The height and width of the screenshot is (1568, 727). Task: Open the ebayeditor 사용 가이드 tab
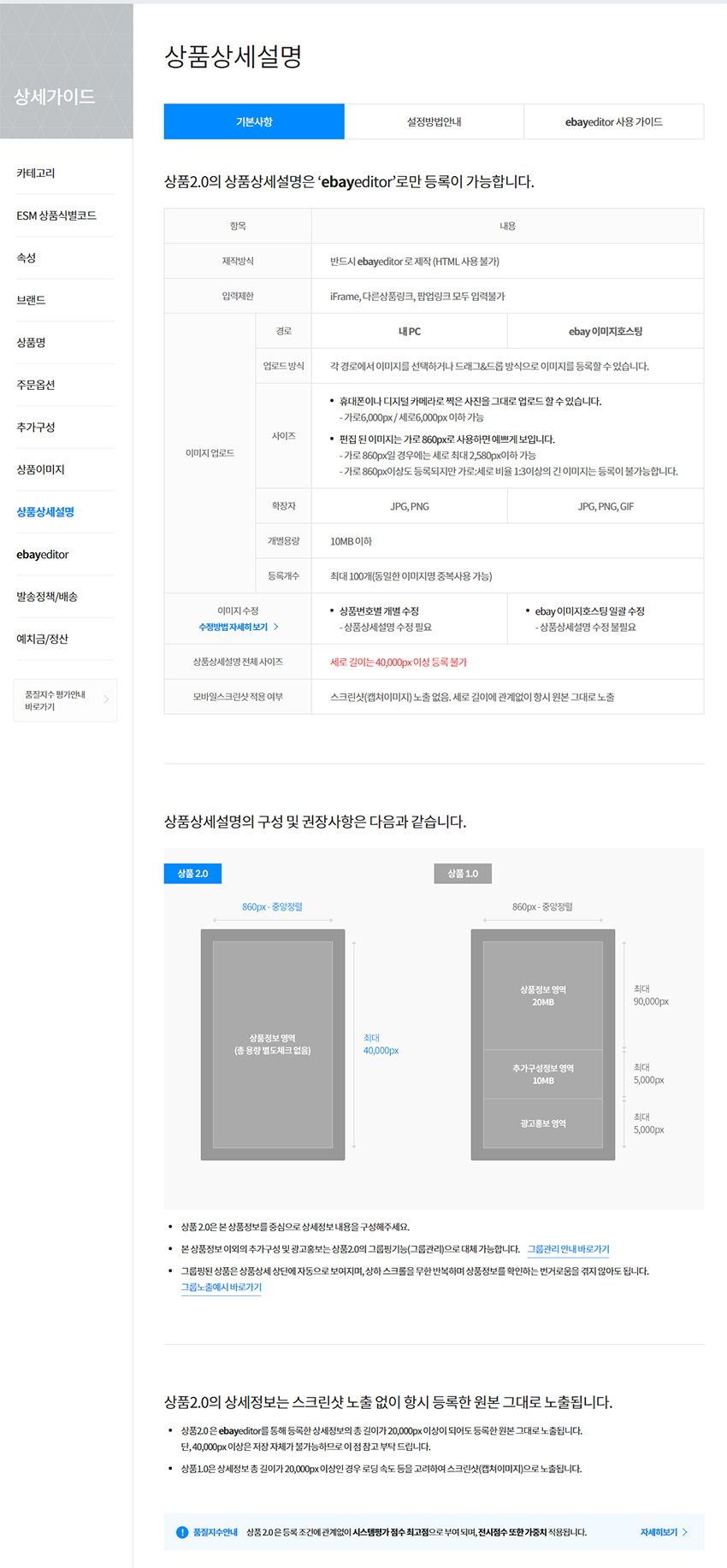pyautogui.click(x=614, y=121)
